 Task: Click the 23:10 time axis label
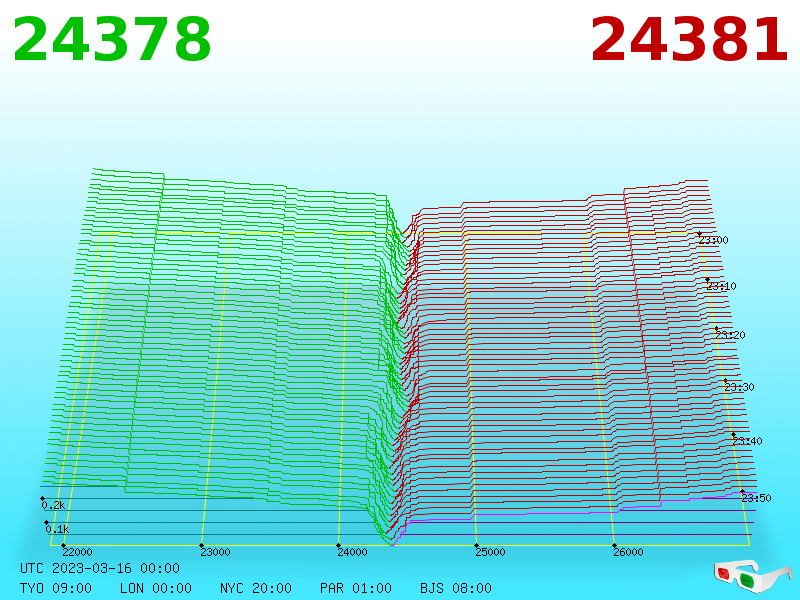(x=721, y=286)
